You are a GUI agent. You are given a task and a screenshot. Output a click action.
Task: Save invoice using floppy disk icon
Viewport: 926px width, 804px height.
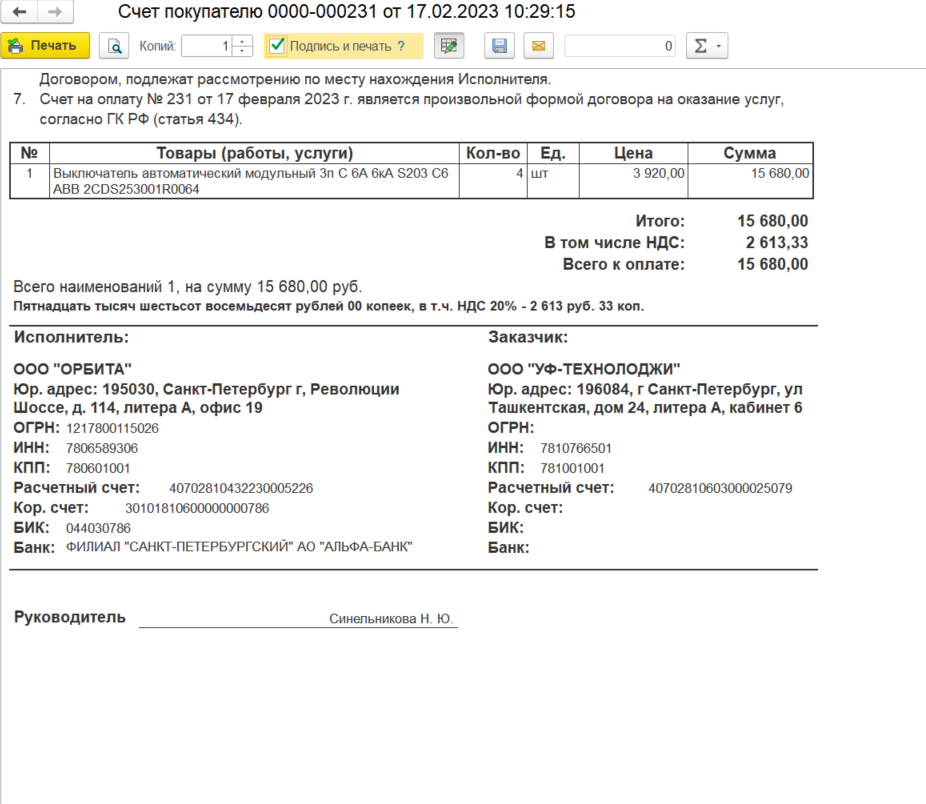pyautogui.click(x=500, y=46)
